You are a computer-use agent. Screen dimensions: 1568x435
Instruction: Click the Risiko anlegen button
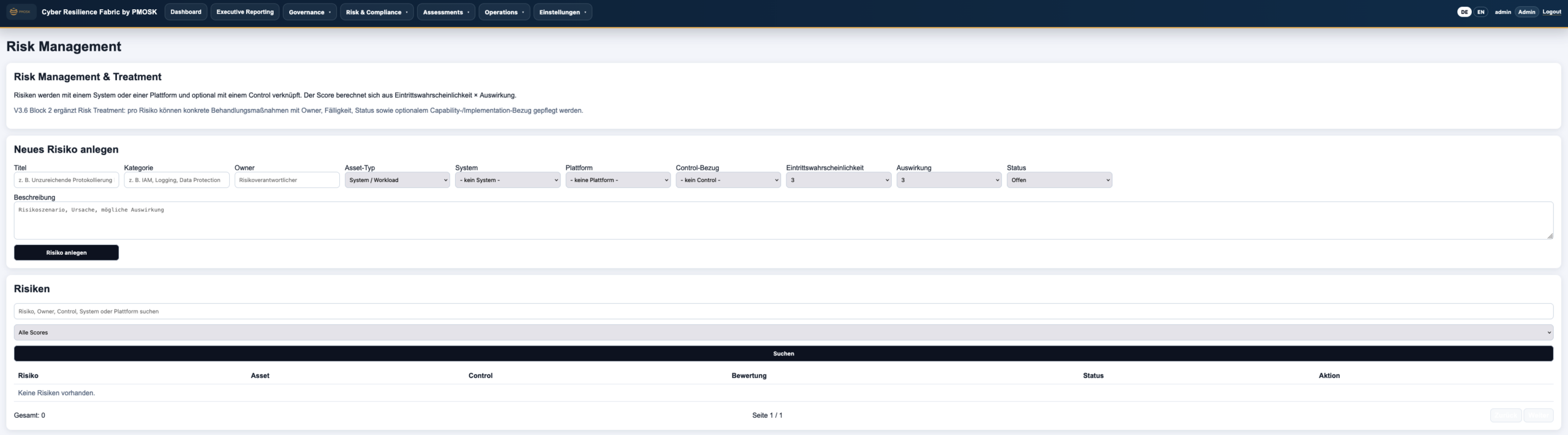(x=66, y=252)
